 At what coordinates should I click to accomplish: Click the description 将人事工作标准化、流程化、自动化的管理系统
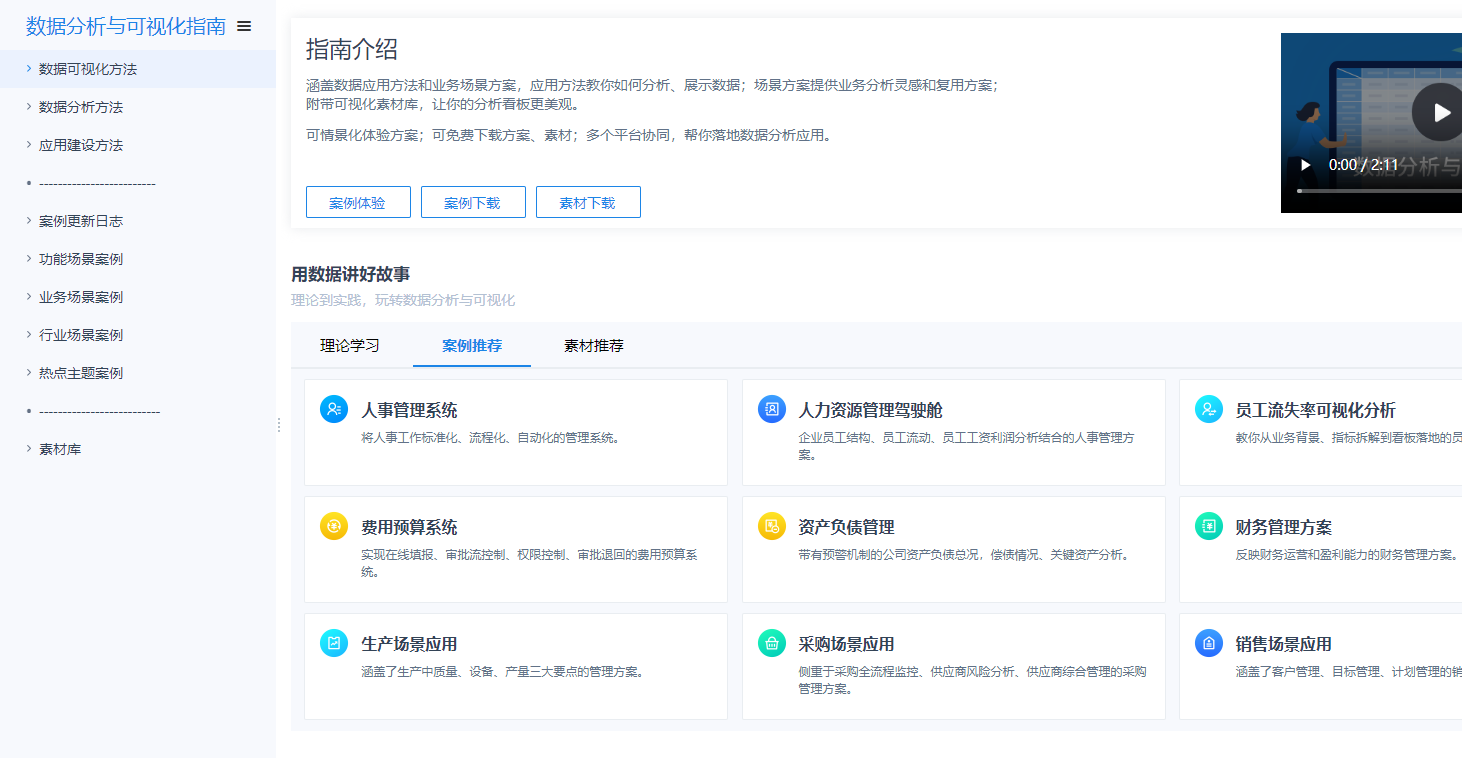point(491,438)
